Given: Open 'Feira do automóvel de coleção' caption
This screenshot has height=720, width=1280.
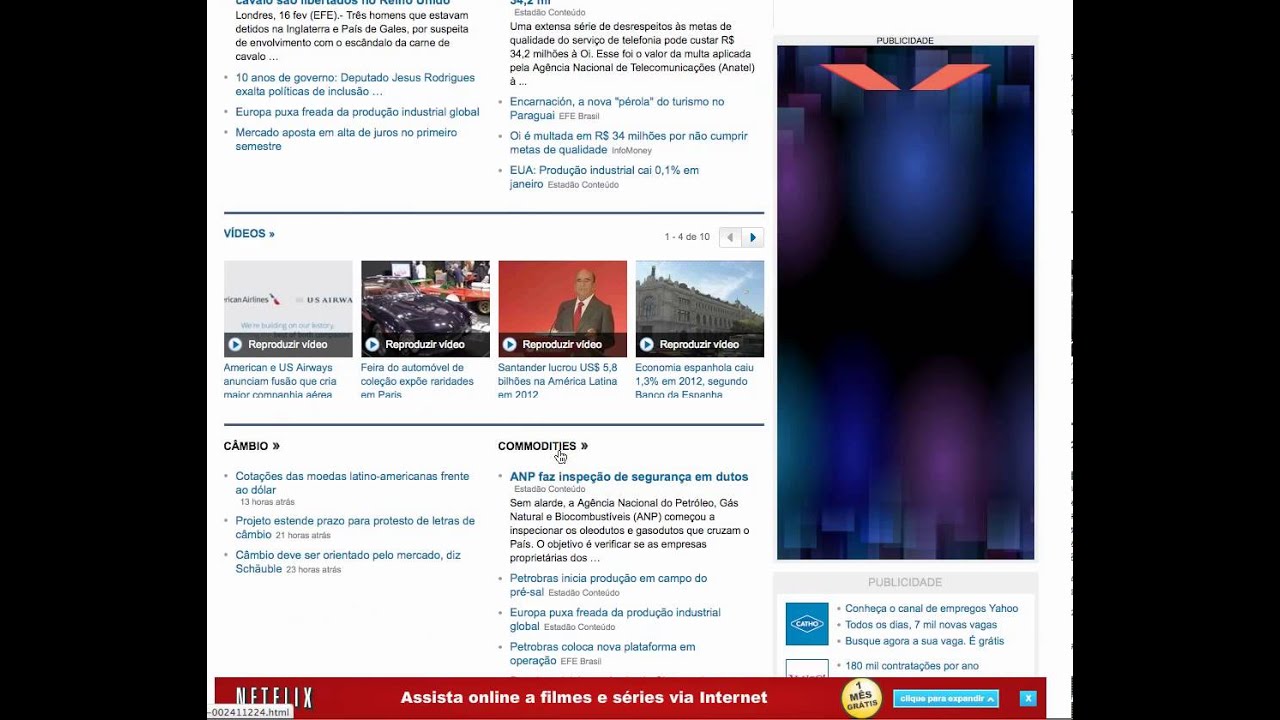Looking at the screenshot, I should pyautogui.click(x=417, y=381).
